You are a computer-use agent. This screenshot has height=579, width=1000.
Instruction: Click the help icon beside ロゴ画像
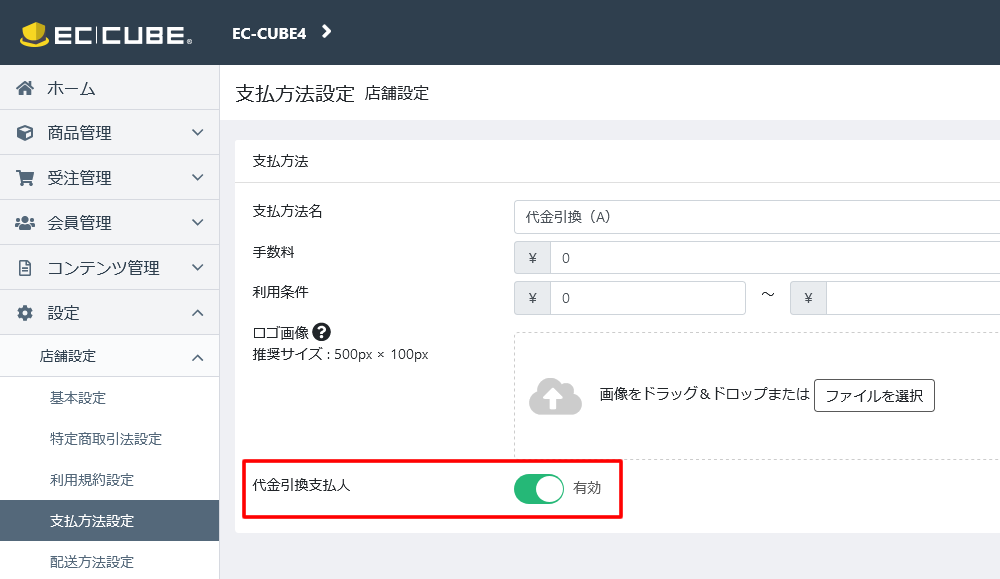click(x=321, y=333)
